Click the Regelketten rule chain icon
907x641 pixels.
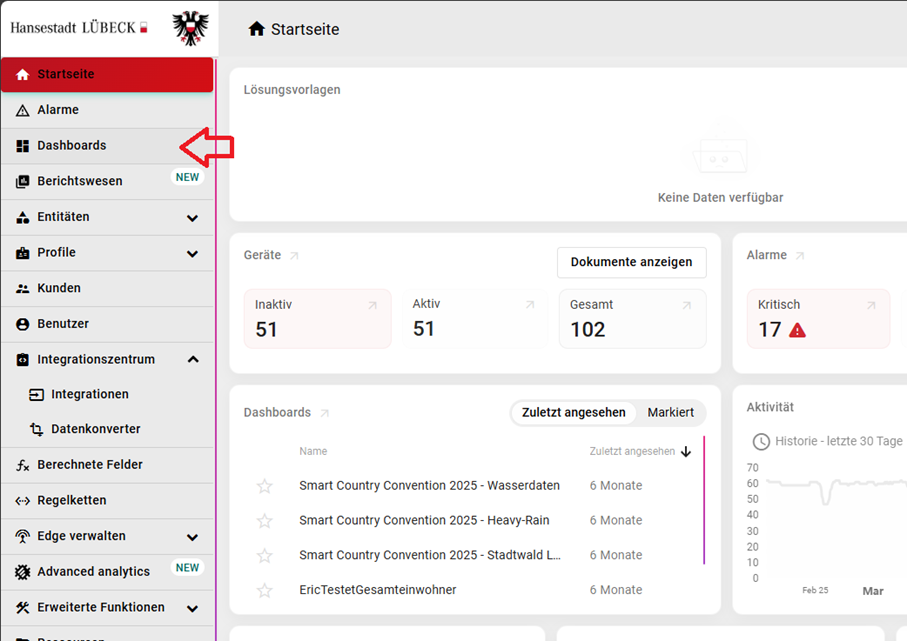point(22,501)
